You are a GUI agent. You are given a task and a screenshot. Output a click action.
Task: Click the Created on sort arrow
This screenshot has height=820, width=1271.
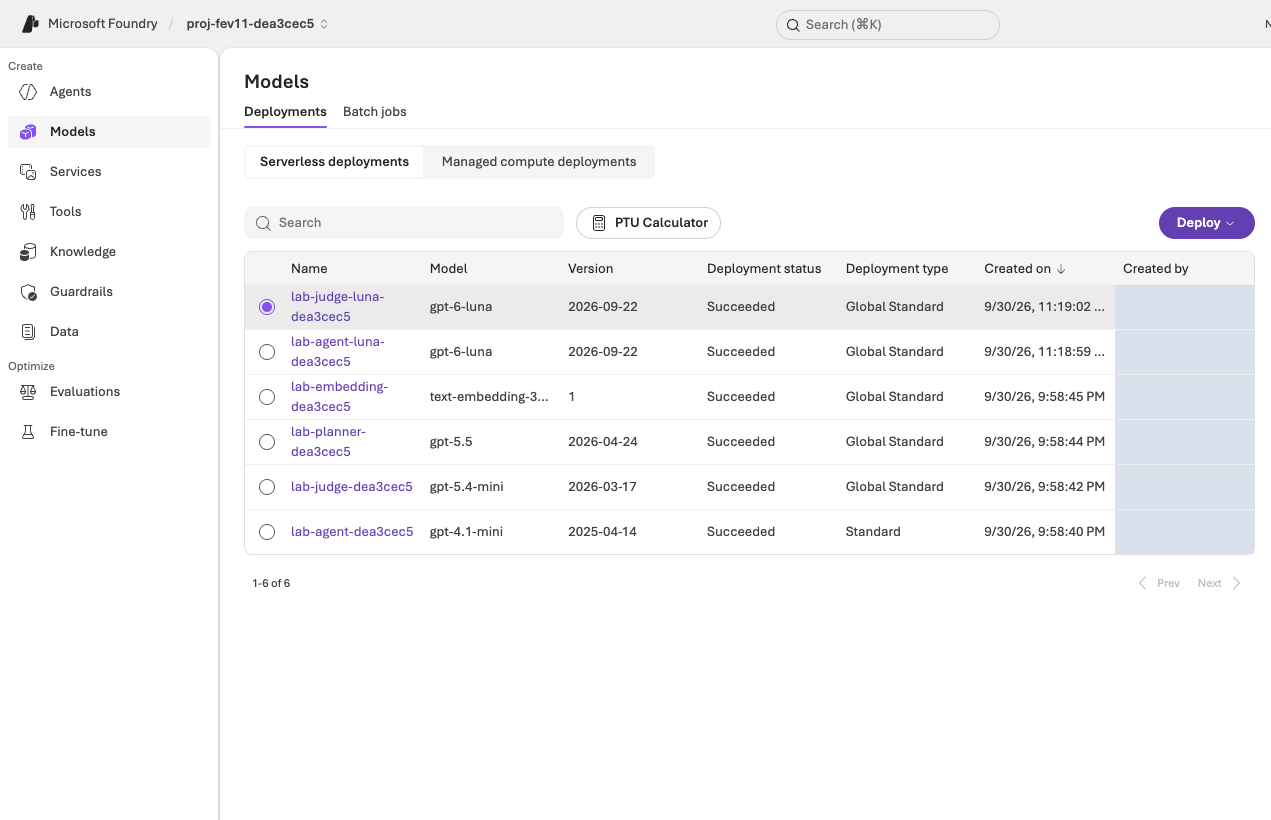point(1061,269)
